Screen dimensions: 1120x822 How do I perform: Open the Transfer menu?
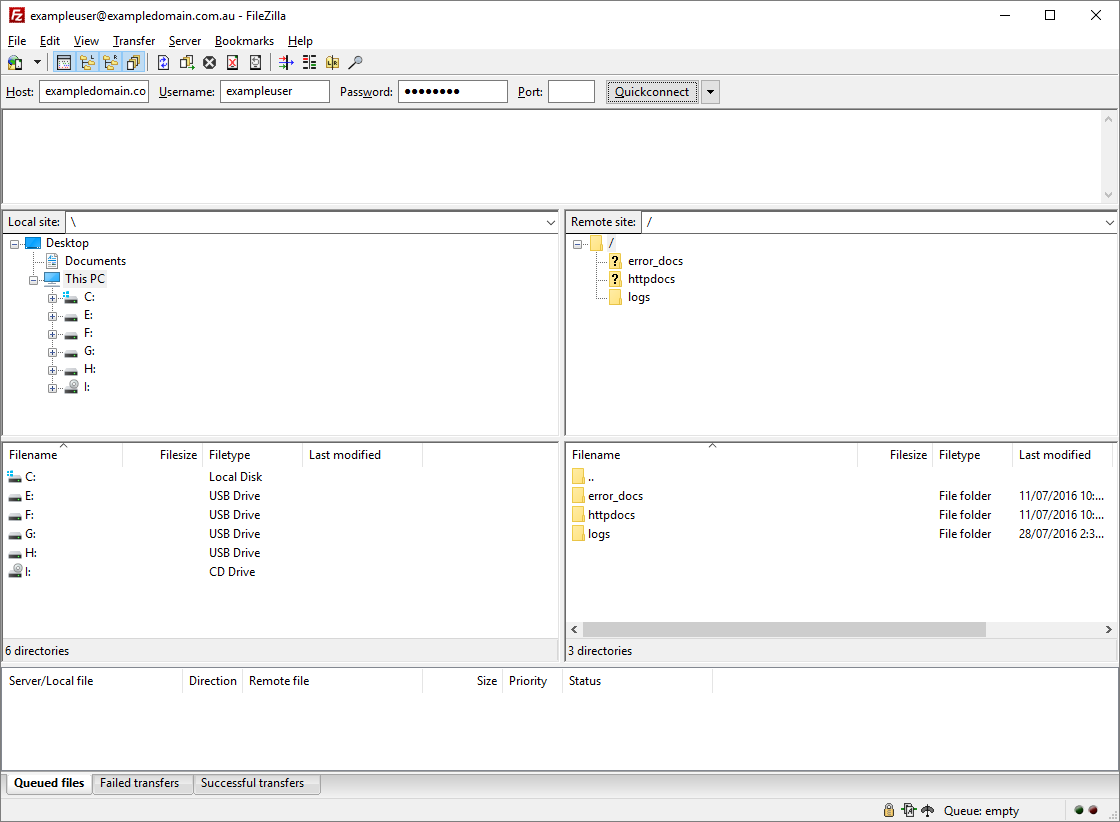click(133, 41)
